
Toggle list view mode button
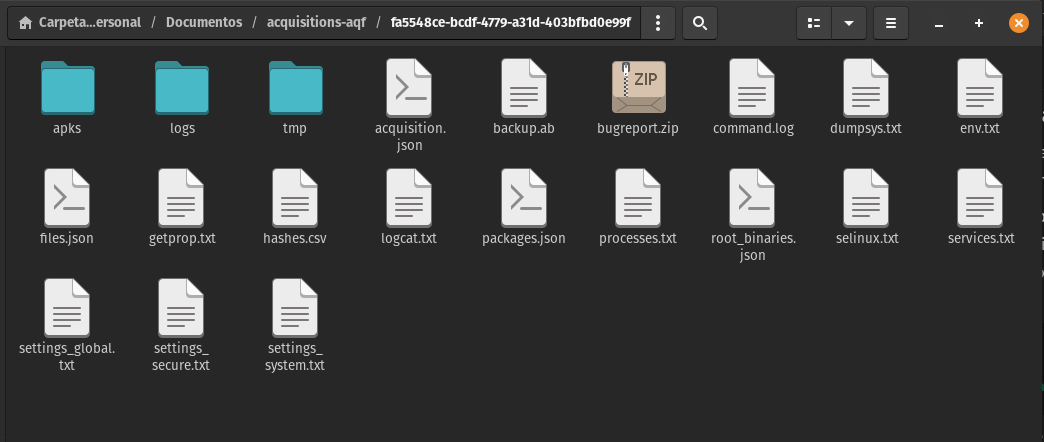(814, 23)
